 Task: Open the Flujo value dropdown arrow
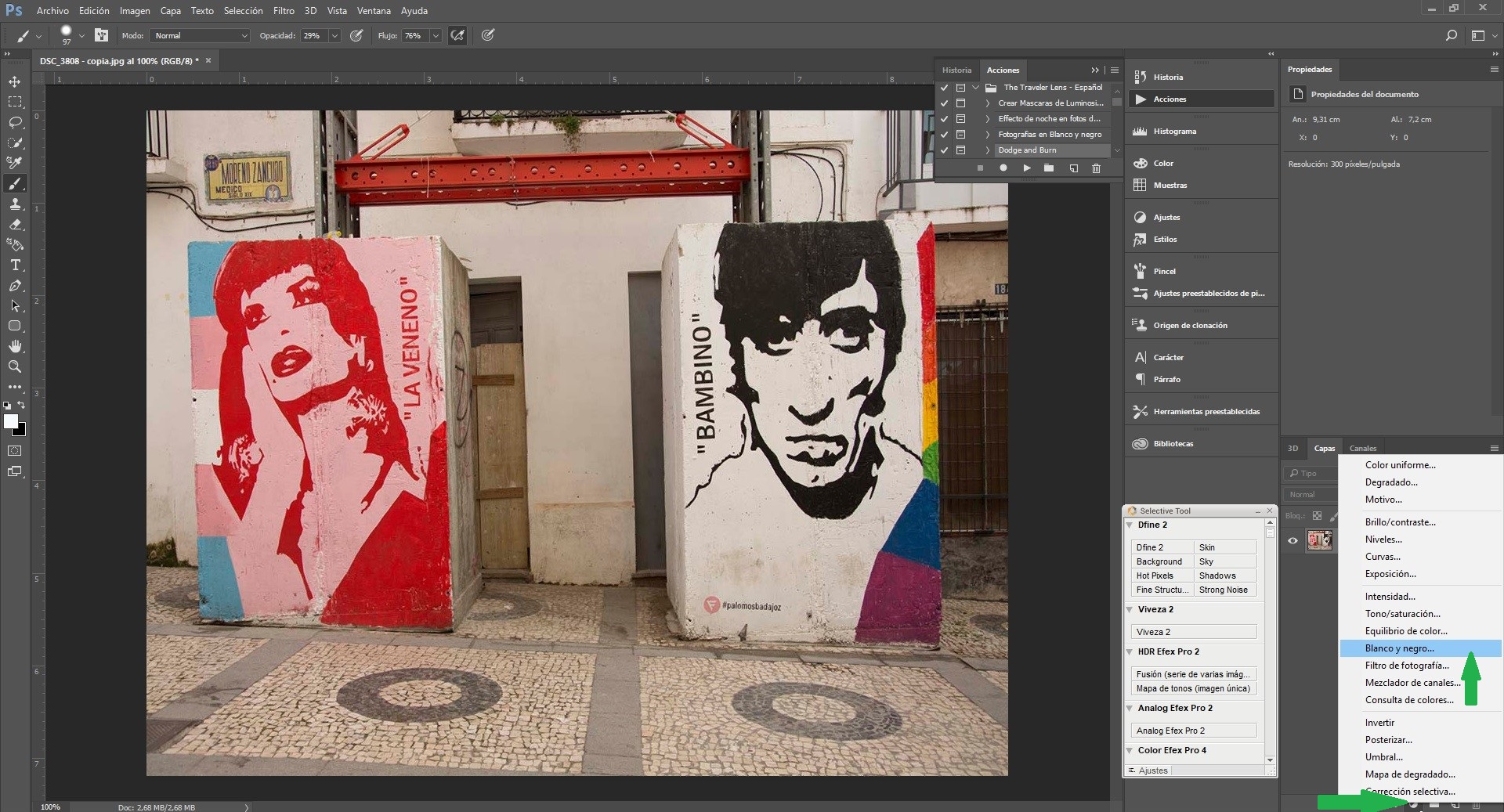(x=436, y=36)
